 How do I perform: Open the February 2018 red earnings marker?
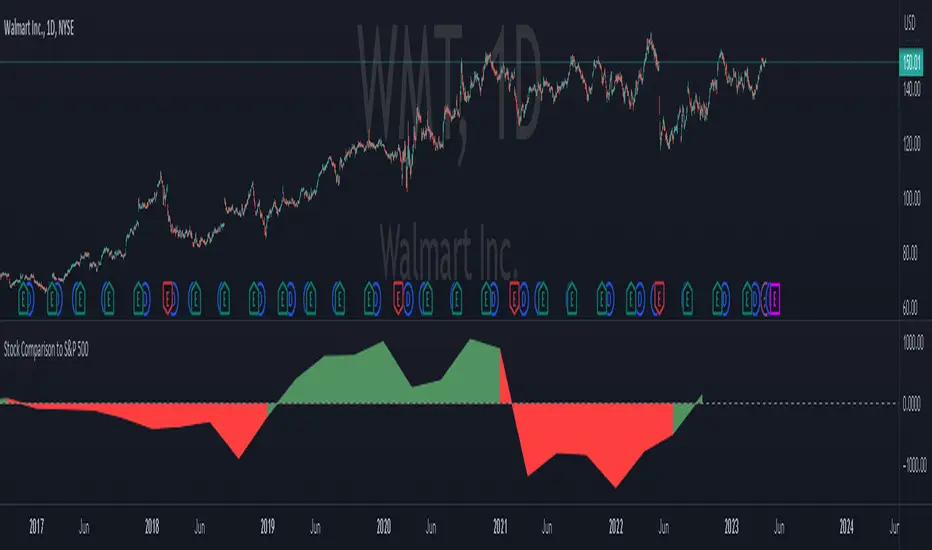click(x=168, y=298)
